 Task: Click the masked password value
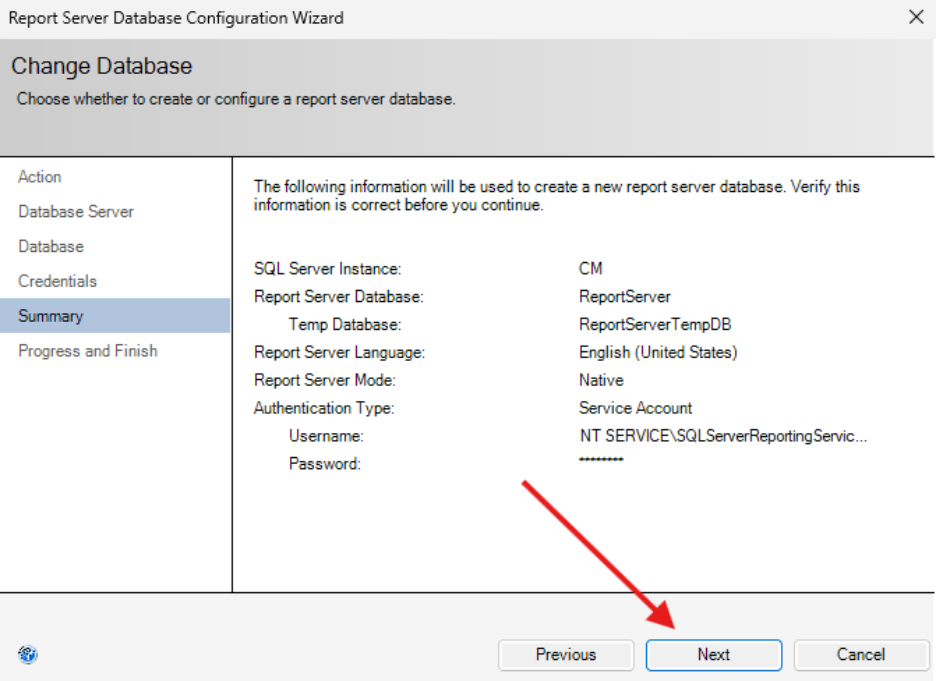[x=601, y=460]
